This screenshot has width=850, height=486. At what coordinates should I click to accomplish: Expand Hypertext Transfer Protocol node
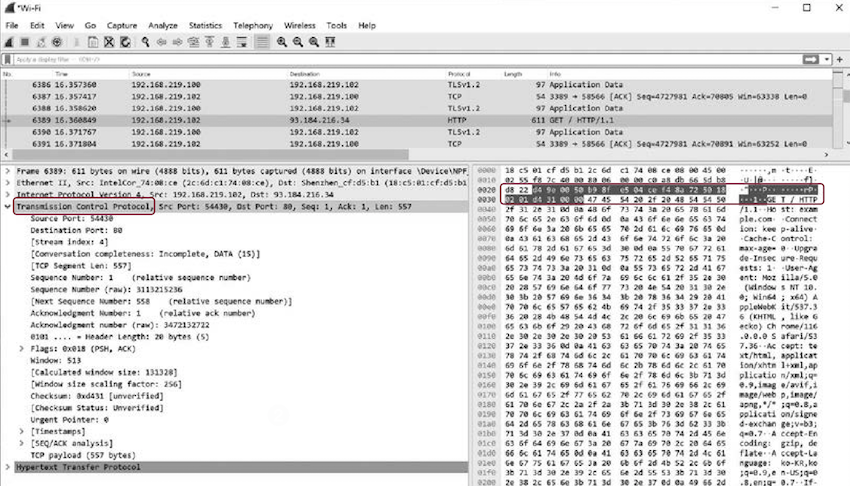pos(8,467)
